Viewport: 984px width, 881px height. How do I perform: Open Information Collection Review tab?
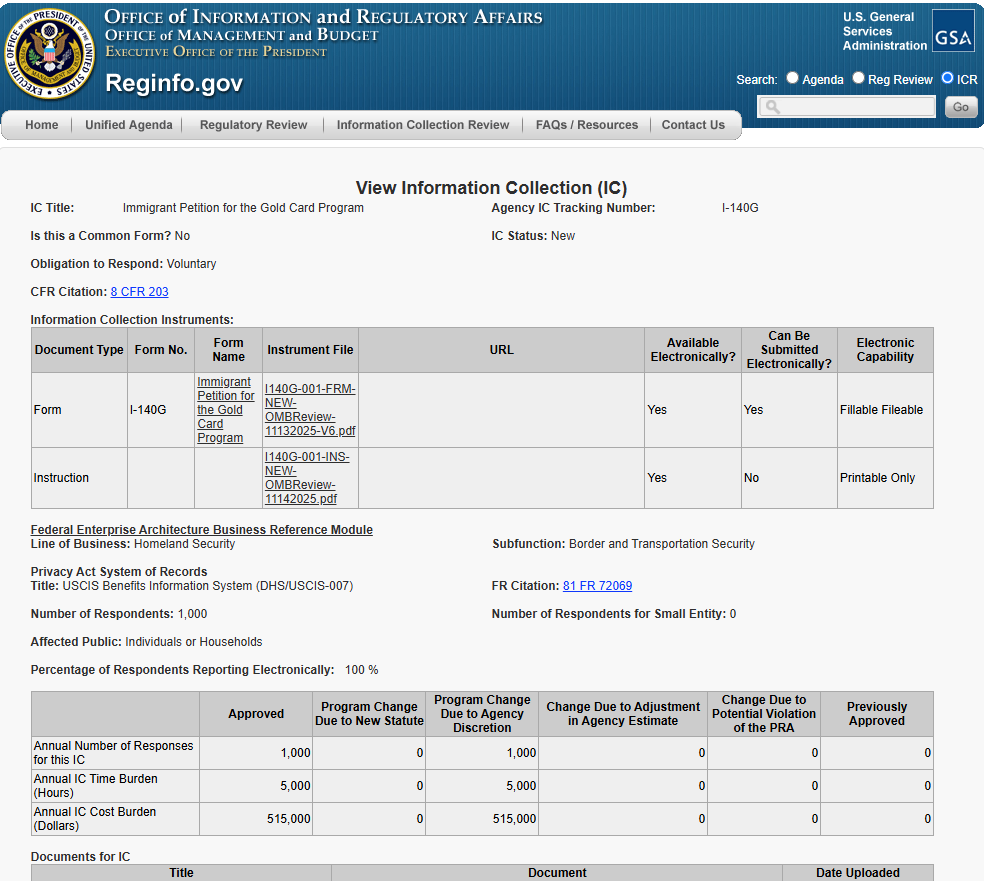pyautogui.click(x=423, y=125)
